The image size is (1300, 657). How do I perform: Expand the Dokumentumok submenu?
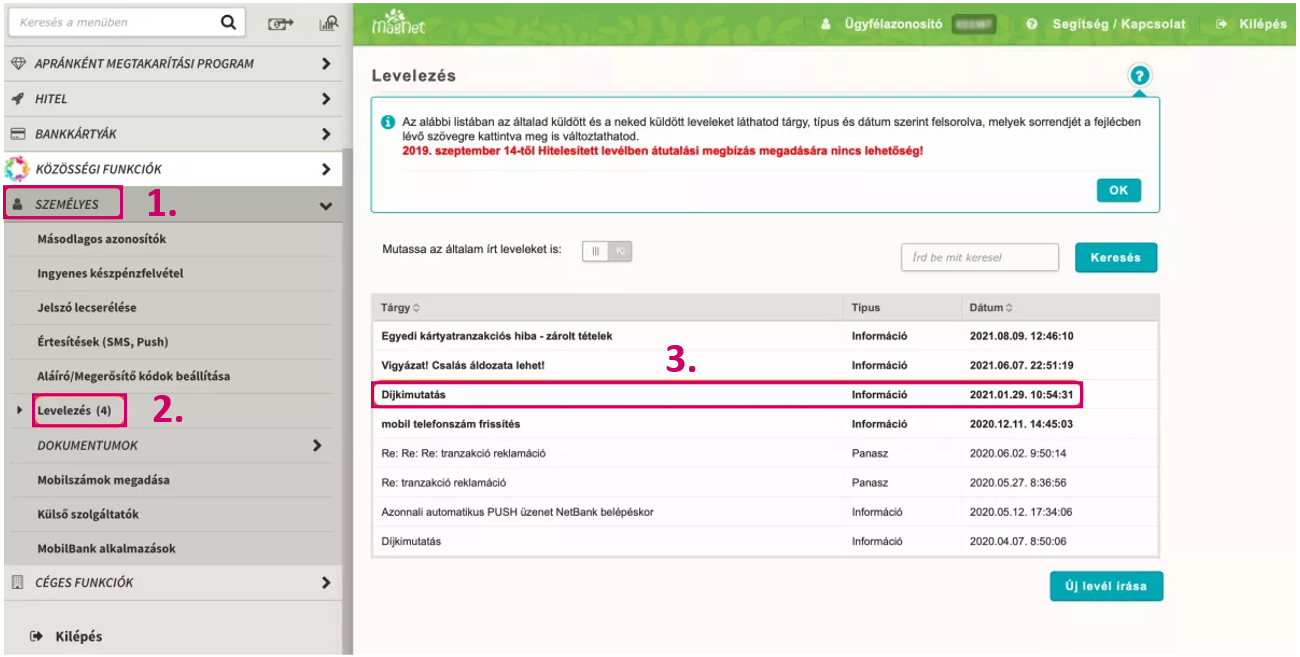point(317,445)
